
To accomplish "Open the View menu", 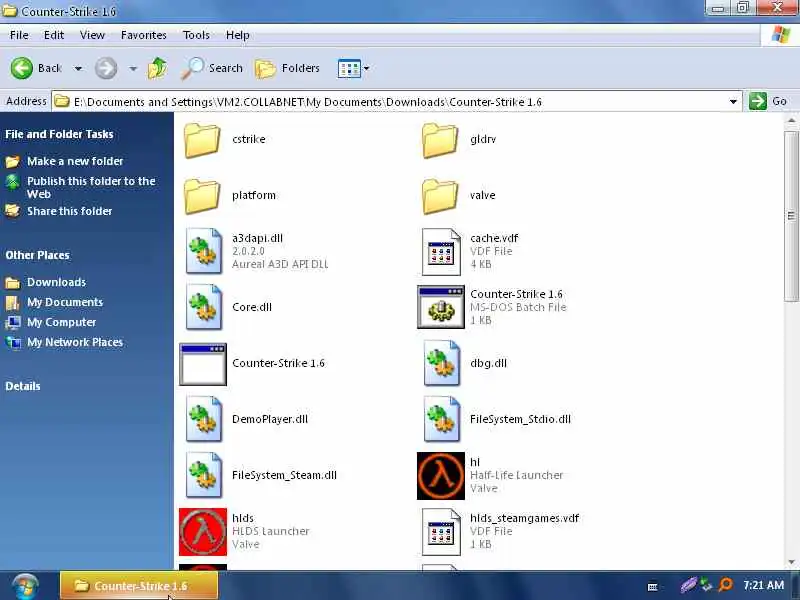I will pyautogui.click(x=92, y=35).
